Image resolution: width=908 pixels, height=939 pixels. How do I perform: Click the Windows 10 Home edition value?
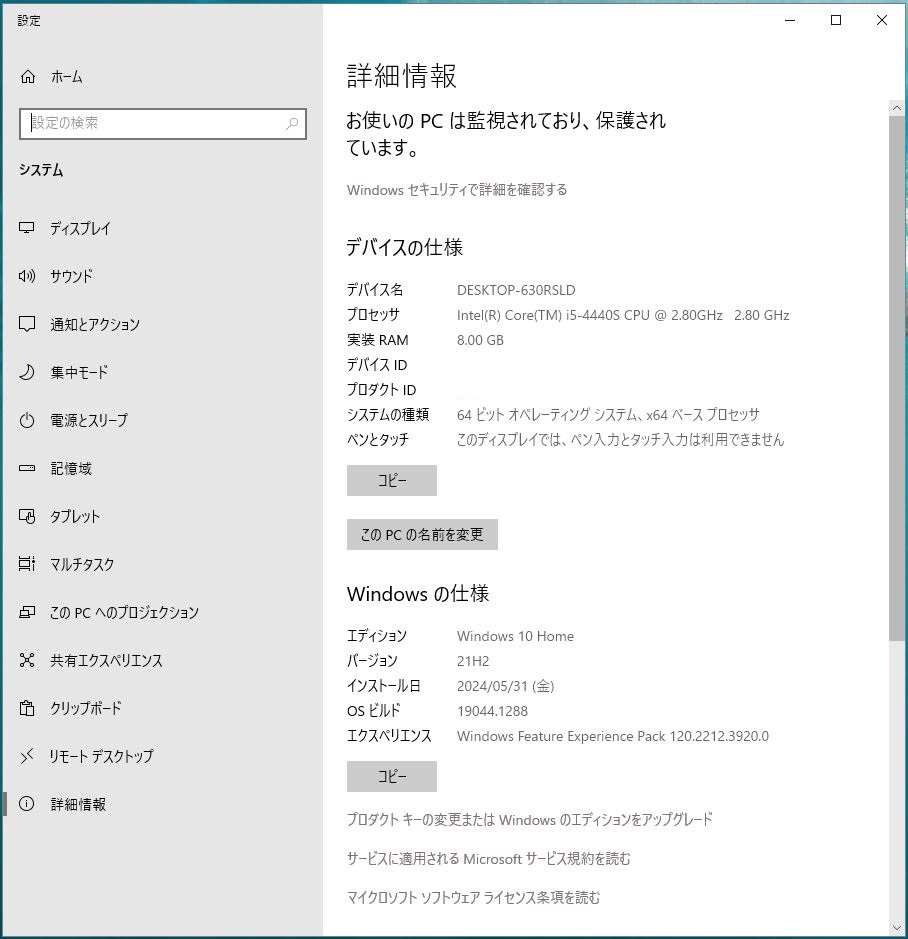tap(515, 636)
